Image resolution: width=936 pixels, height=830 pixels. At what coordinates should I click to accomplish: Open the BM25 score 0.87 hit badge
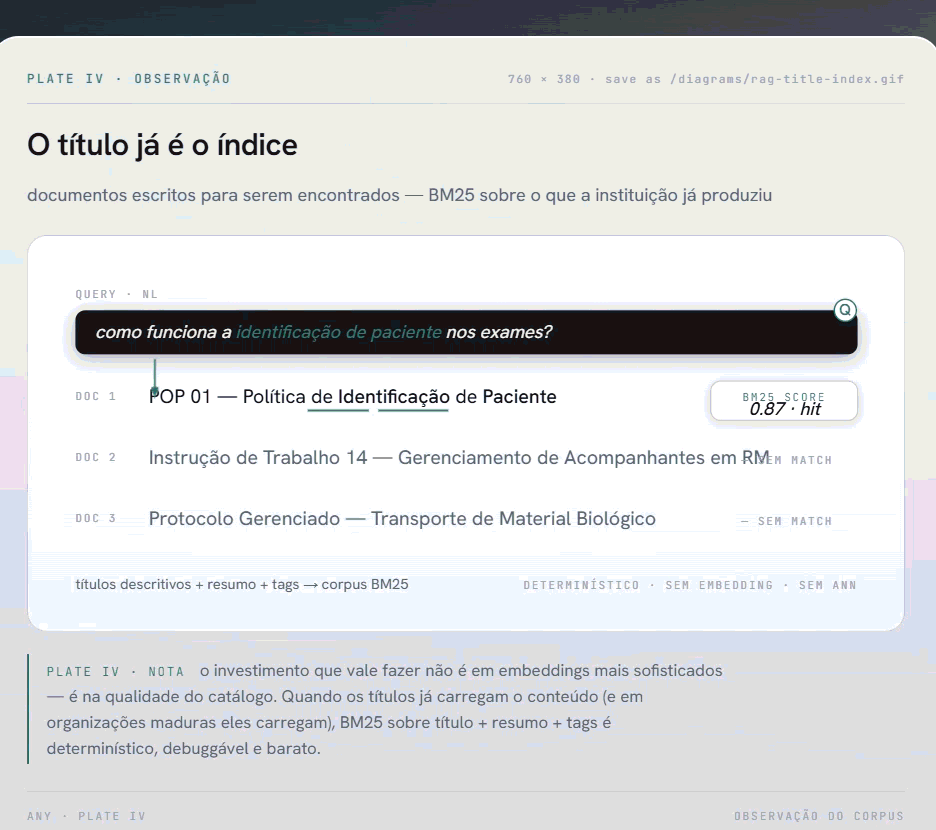pyautogui.click(x=784, y=401)
